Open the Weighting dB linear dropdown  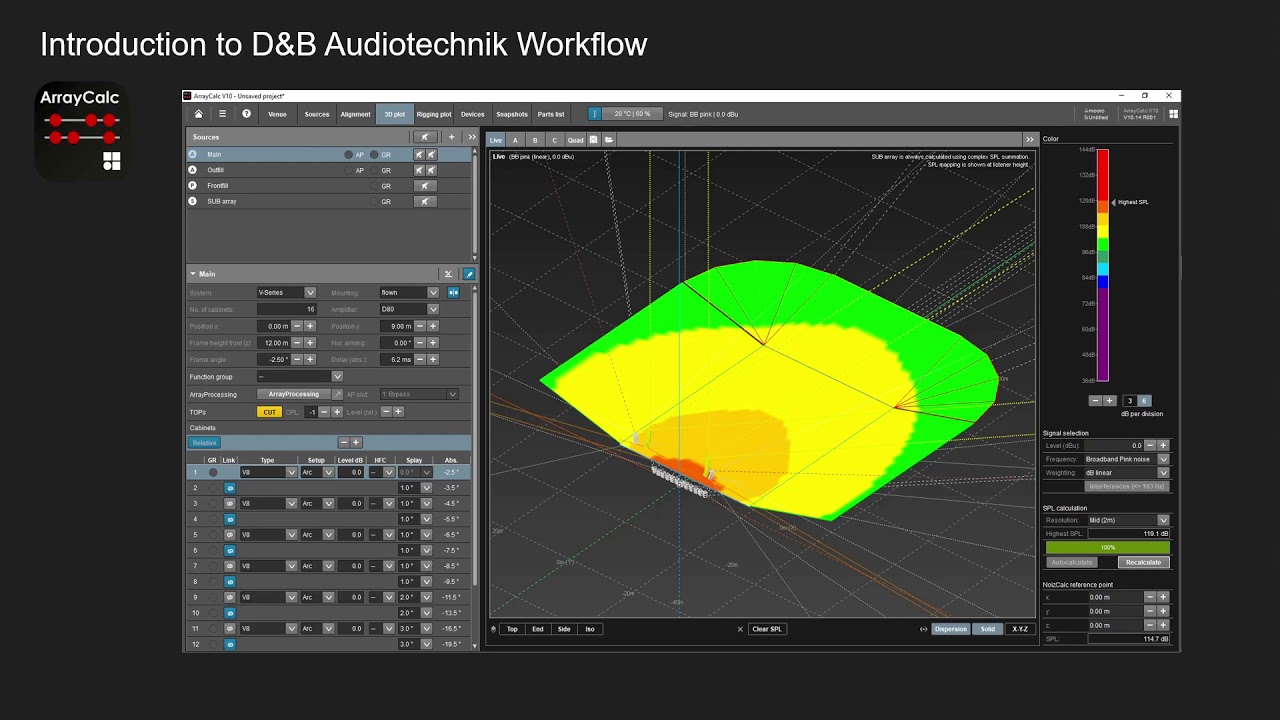1126,472
